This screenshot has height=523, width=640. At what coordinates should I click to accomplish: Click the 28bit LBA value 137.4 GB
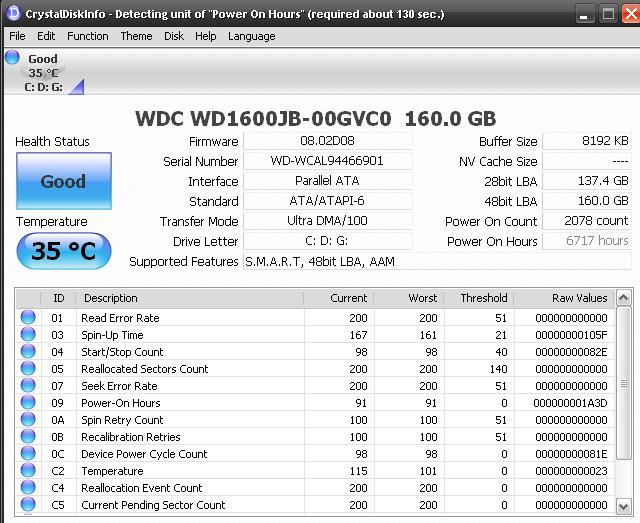coord(587,181)
